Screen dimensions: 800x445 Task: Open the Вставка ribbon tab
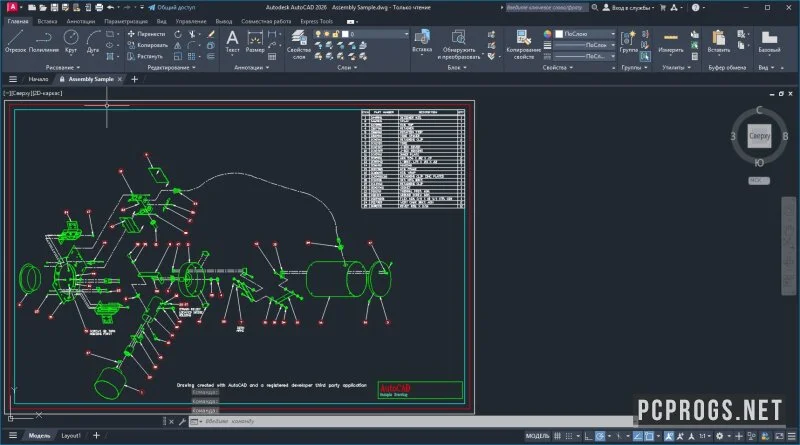(x=47, y=21)
